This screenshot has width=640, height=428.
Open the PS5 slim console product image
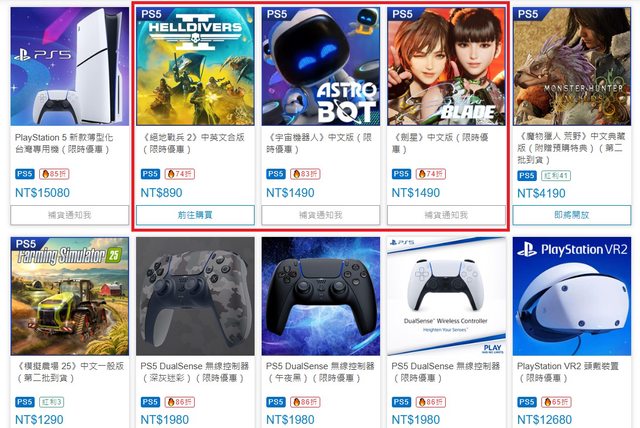click(69, 66)
